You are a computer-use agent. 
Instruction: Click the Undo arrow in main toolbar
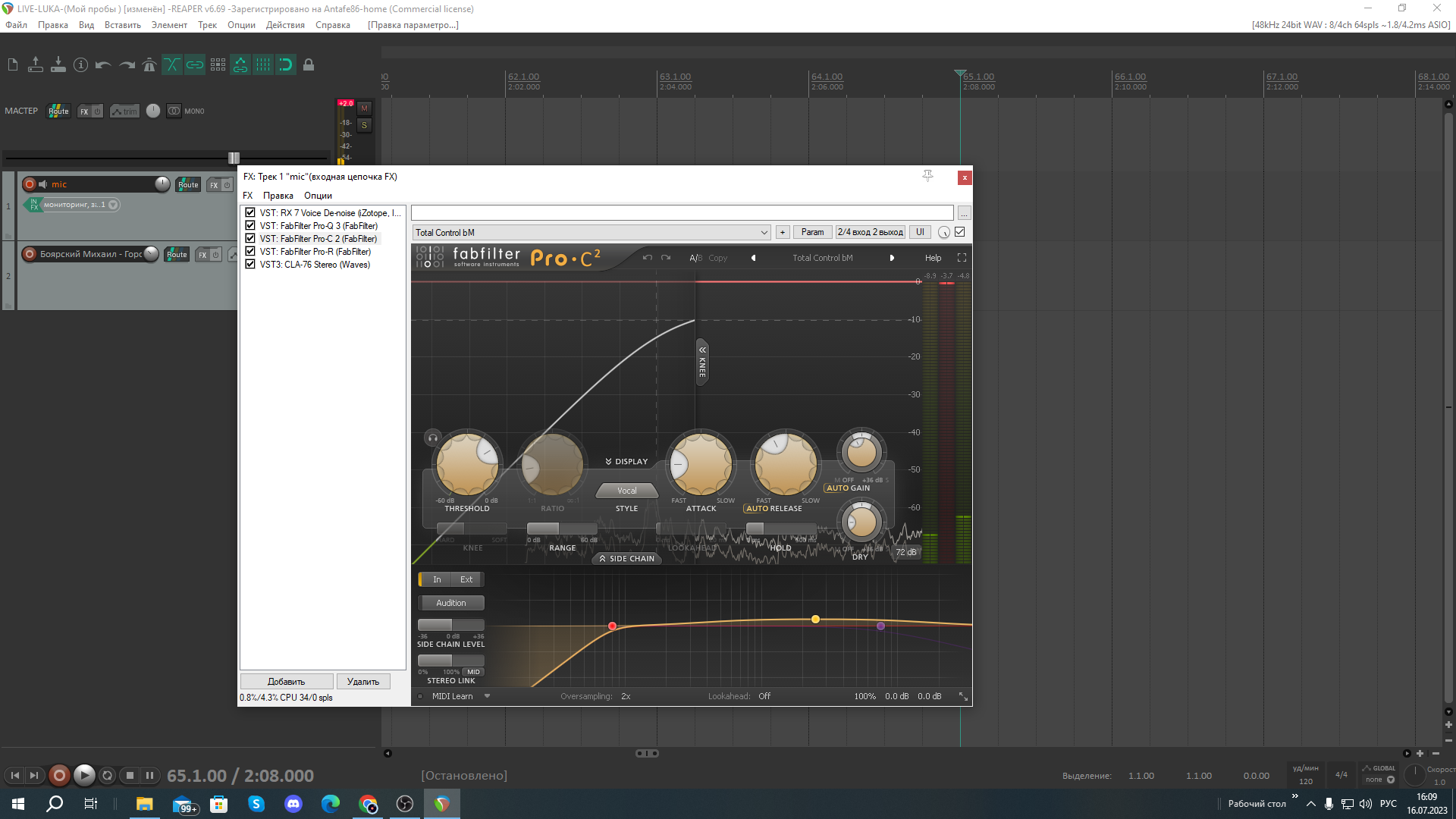[x=104, y=65]
